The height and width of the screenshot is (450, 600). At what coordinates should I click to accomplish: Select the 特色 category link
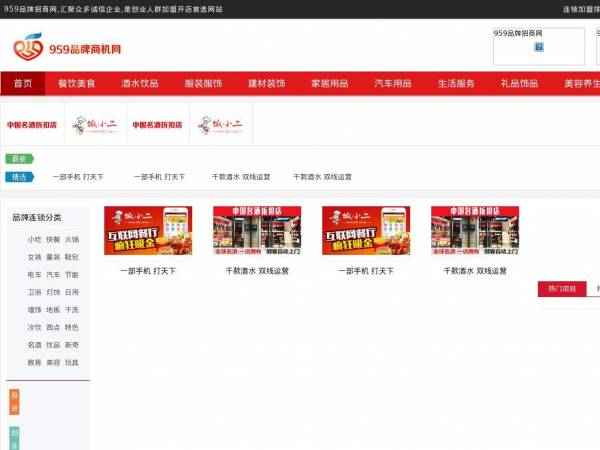pos(72,328)
